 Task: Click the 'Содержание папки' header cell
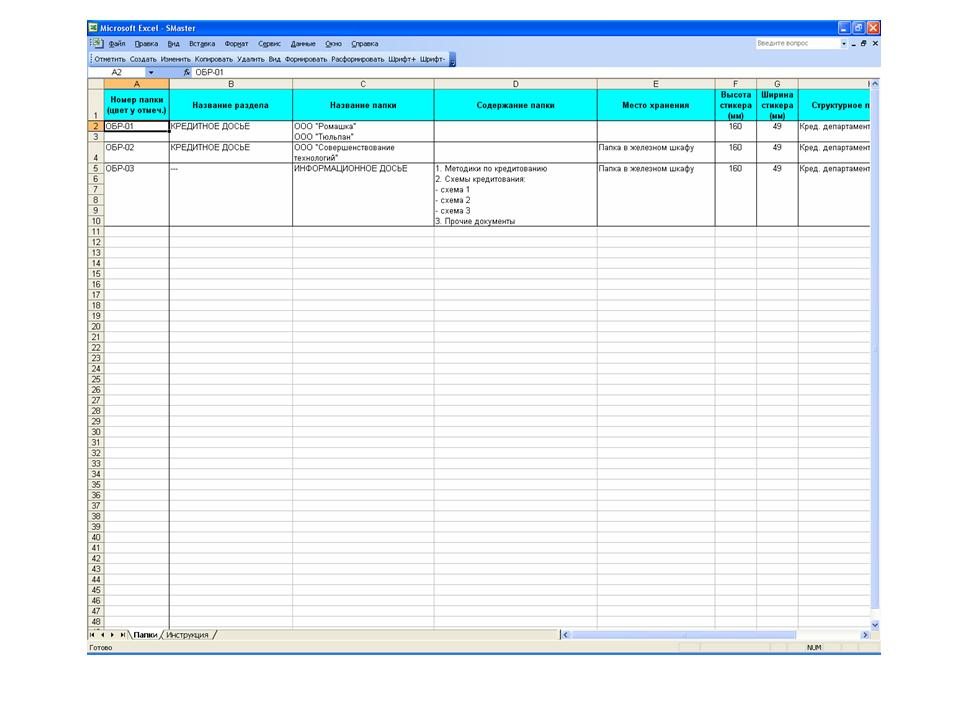tap(516, 105)
